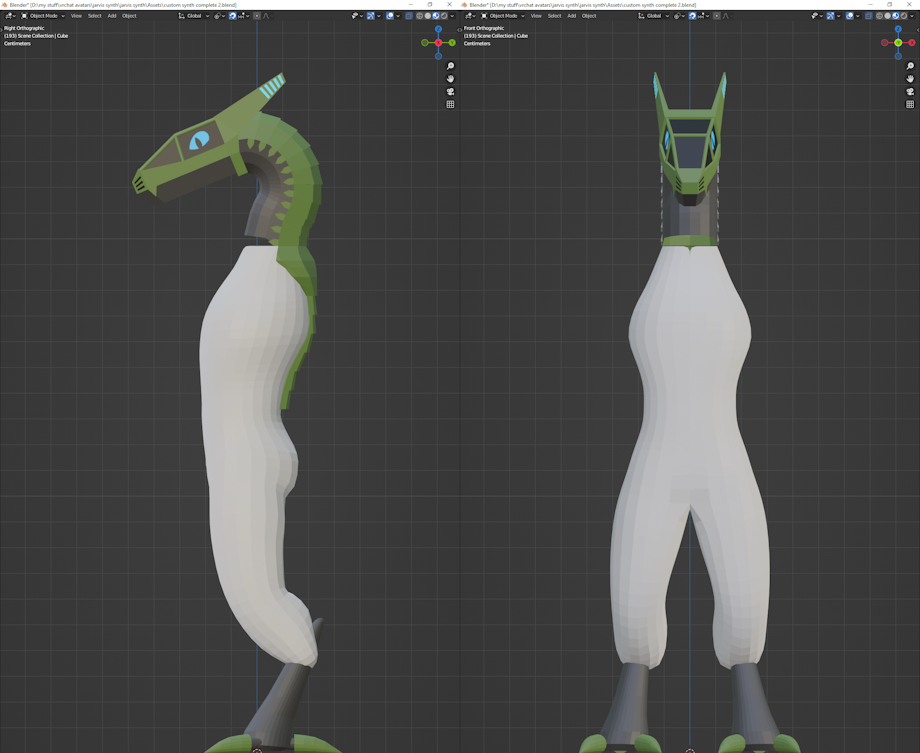The width and height of the screenshot is (920, 753).
Task: Open the Select menu in right viewport
Action: pyautogui.click(x=554, y=16)
